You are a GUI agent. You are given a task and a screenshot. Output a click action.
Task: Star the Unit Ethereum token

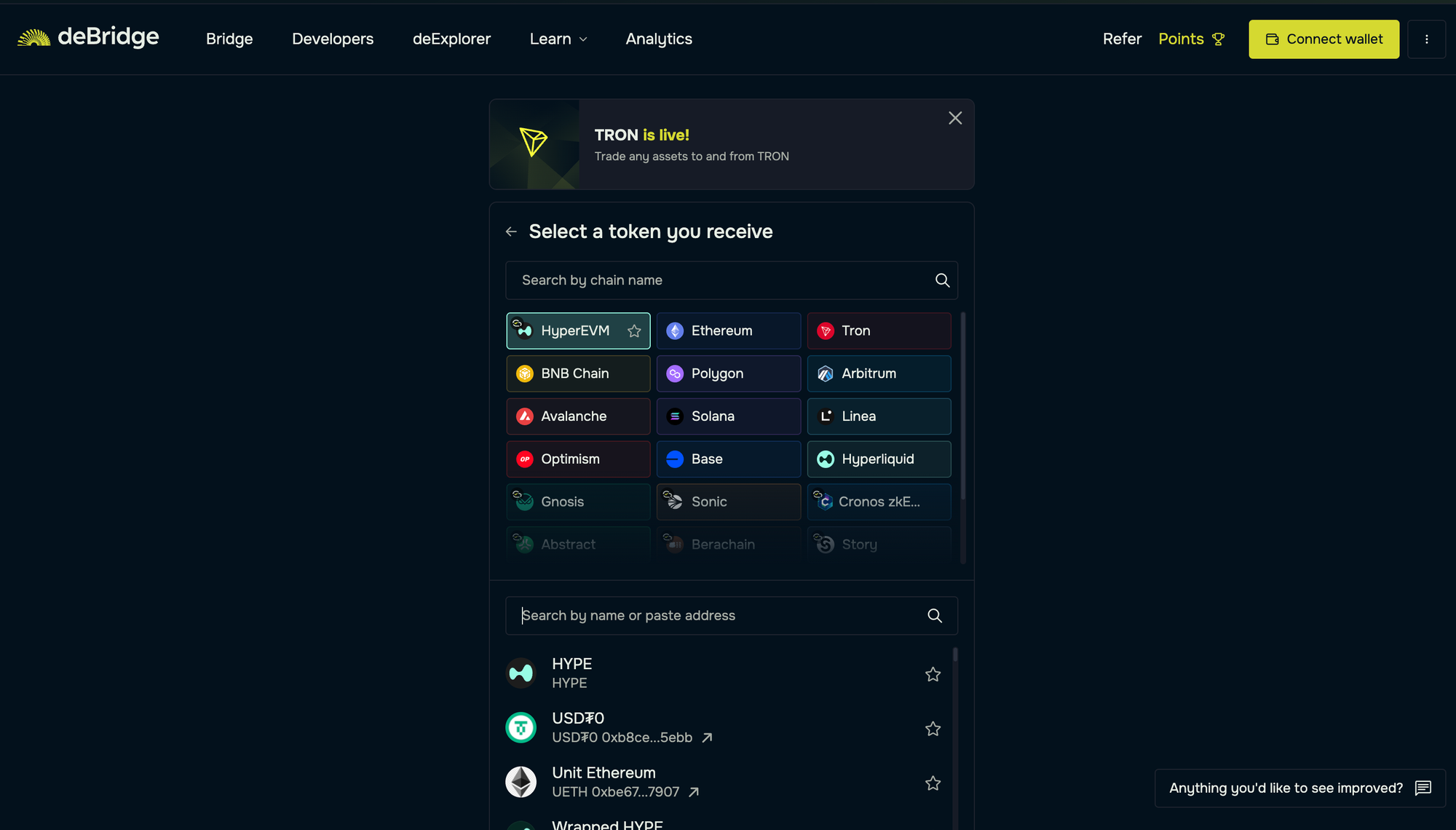pyautogui.click(x=933, y=783)
